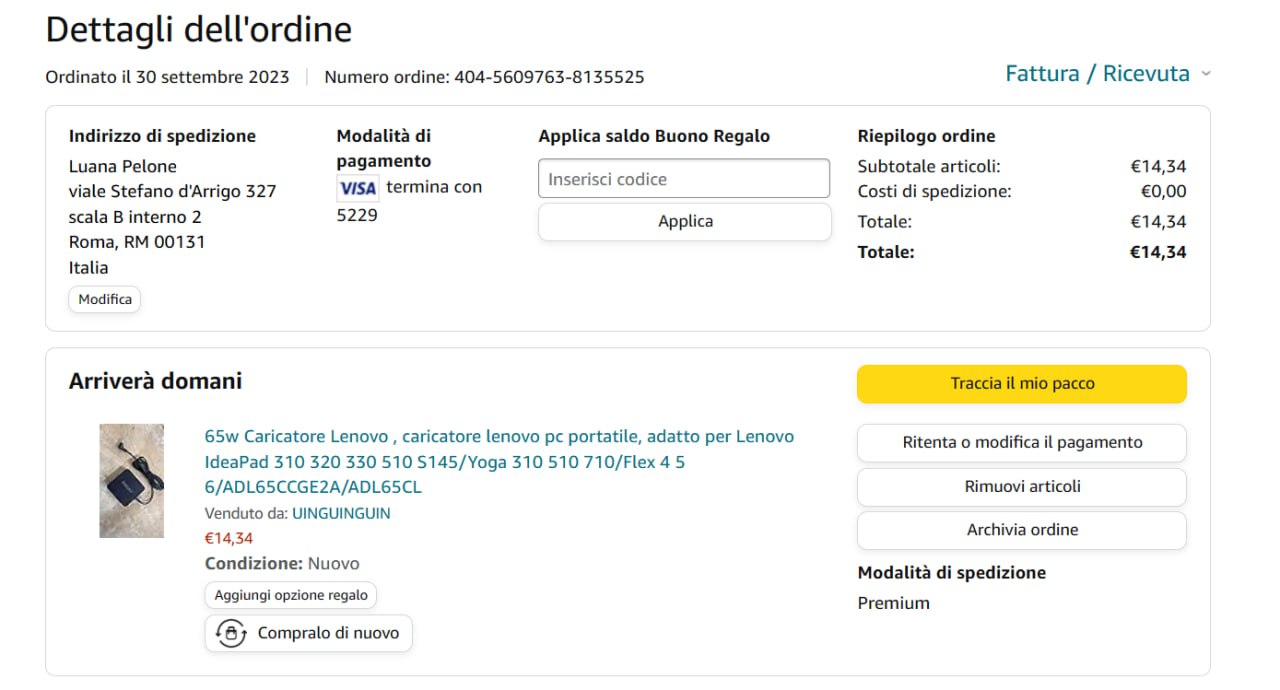Select Ritenta o modifica il pagamento
1280x690 pixels.
tap(1021, 442)
